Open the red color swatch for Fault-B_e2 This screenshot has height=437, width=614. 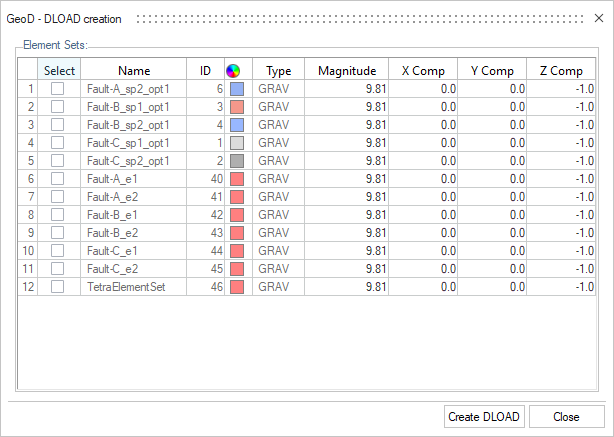click(237, 233)
